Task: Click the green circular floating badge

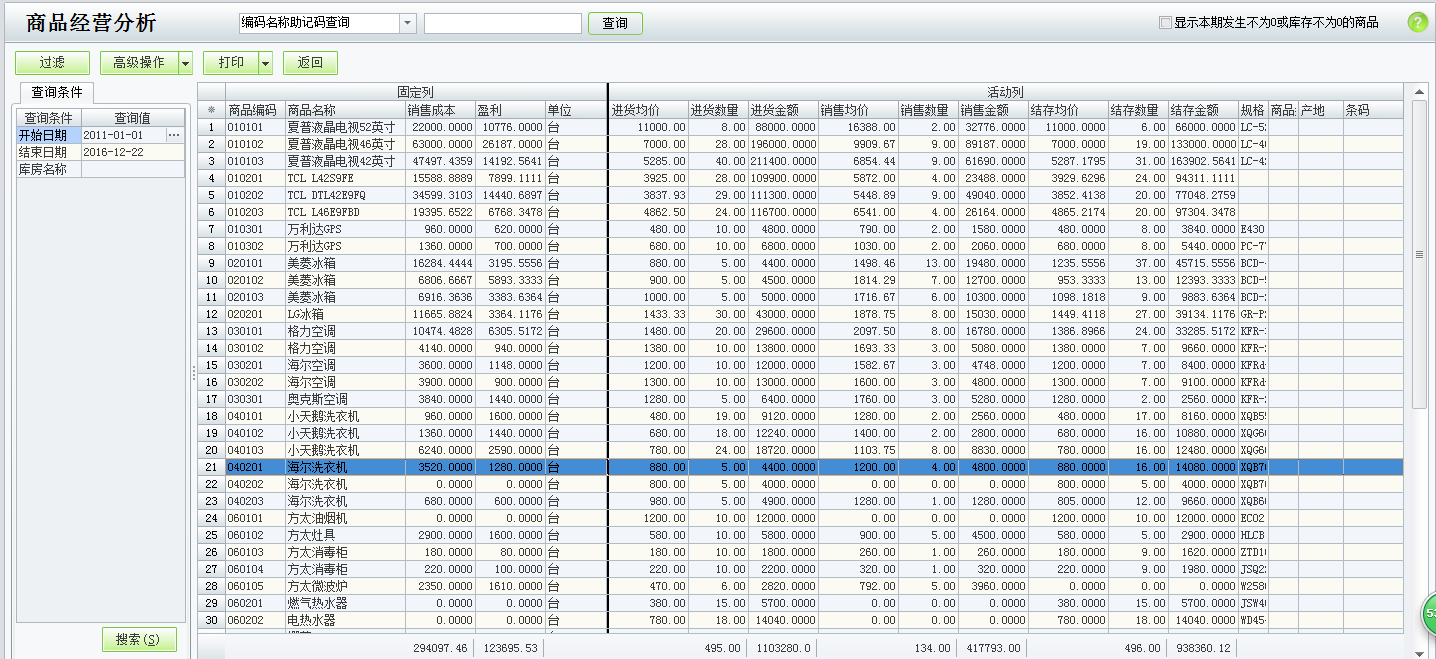Action: [1430, 613]
